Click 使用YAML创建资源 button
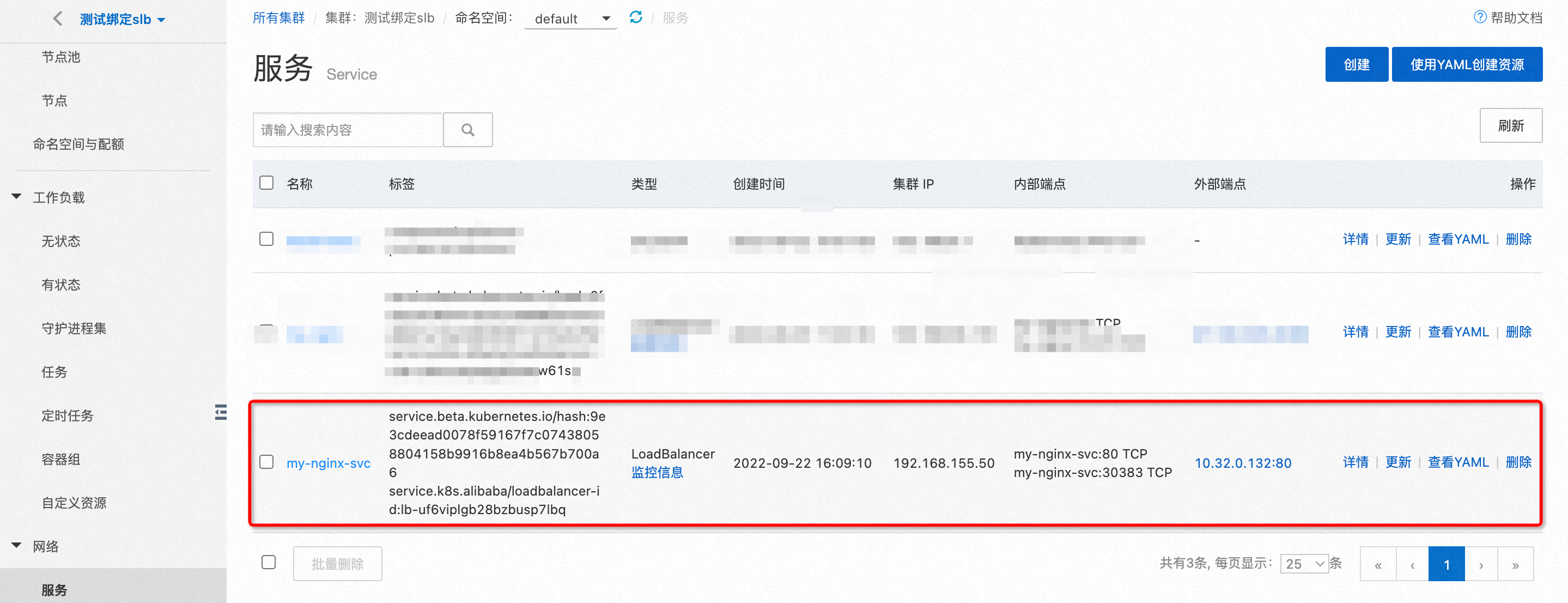1568x603 pixels. [1466, 64]
